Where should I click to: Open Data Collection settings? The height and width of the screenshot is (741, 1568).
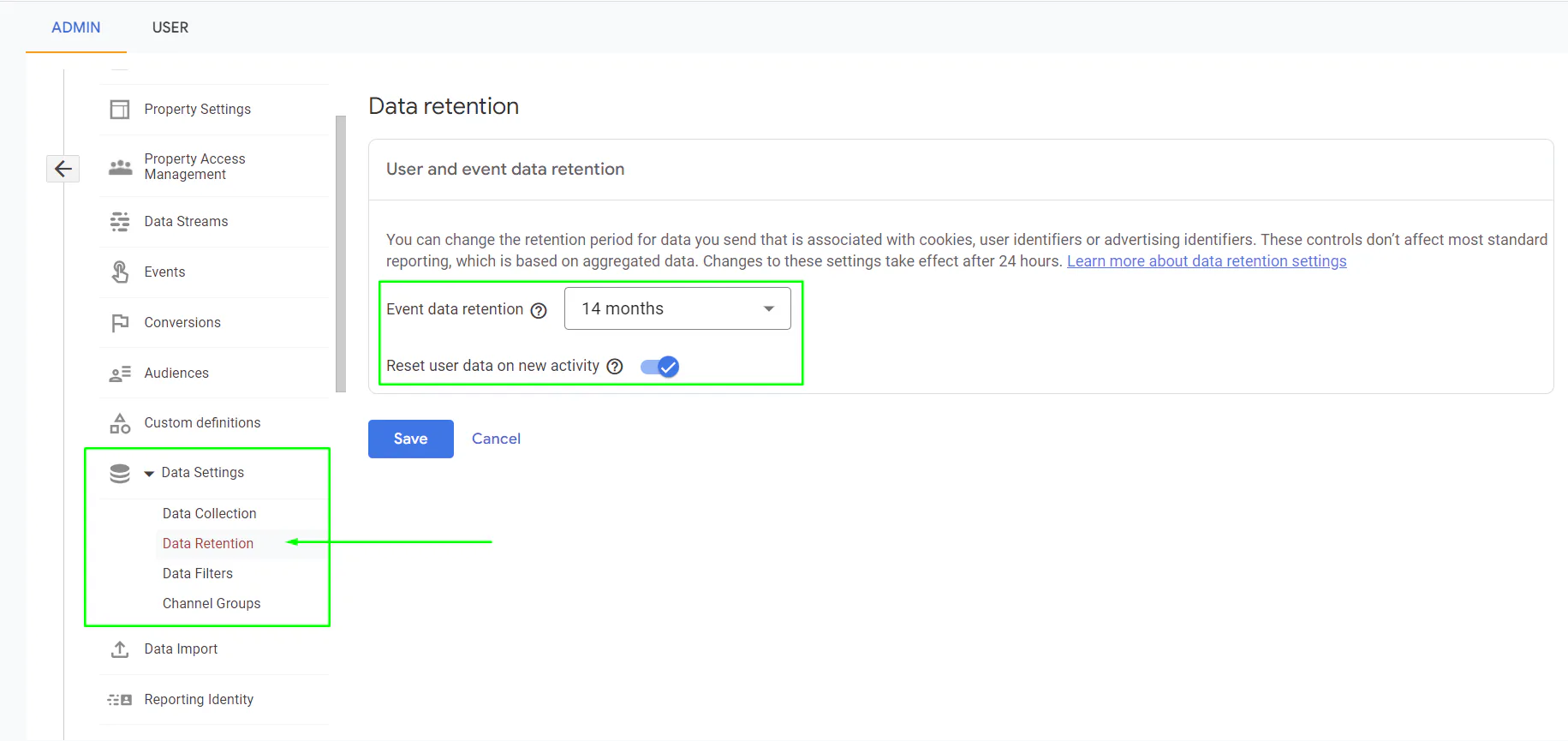pos(210,513)
